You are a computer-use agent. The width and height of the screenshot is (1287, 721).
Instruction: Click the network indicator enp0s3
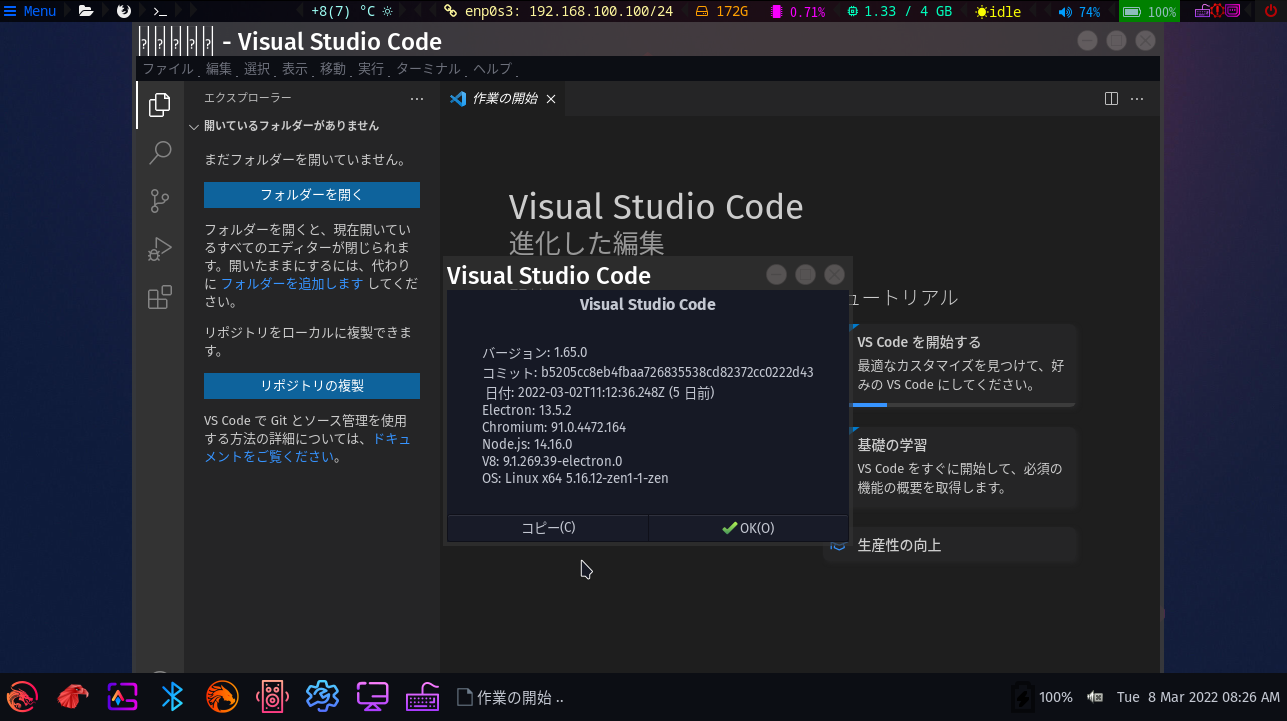click(559, 11)
